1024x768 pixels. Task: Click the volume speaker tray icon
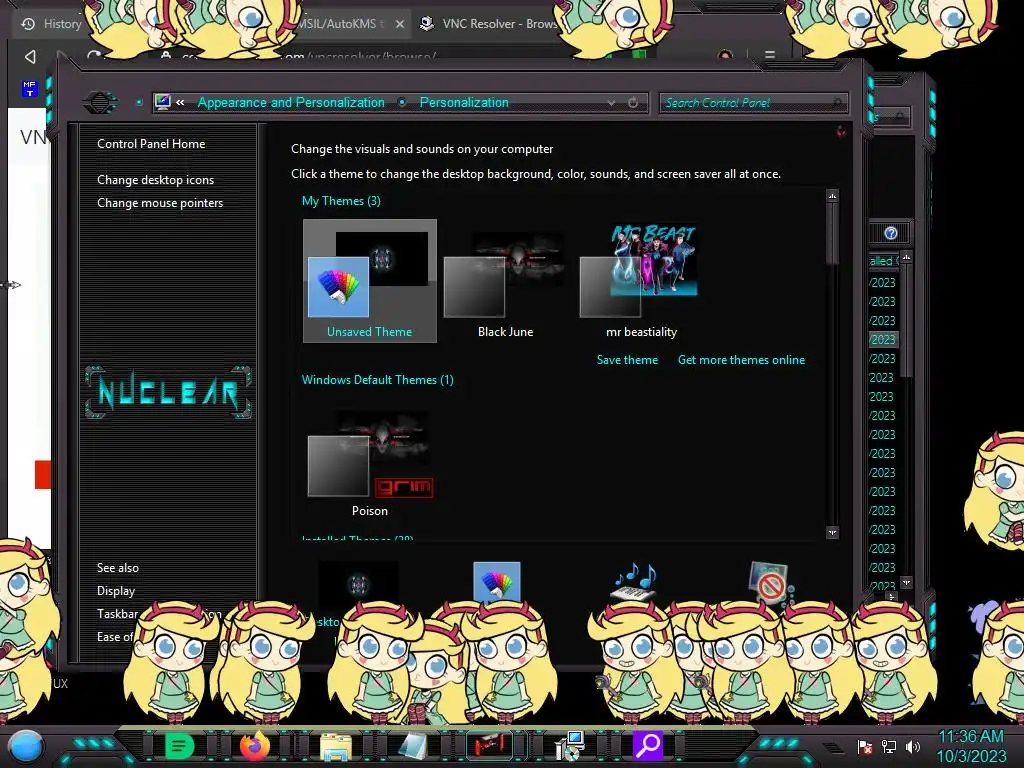[x=913, y=746]
